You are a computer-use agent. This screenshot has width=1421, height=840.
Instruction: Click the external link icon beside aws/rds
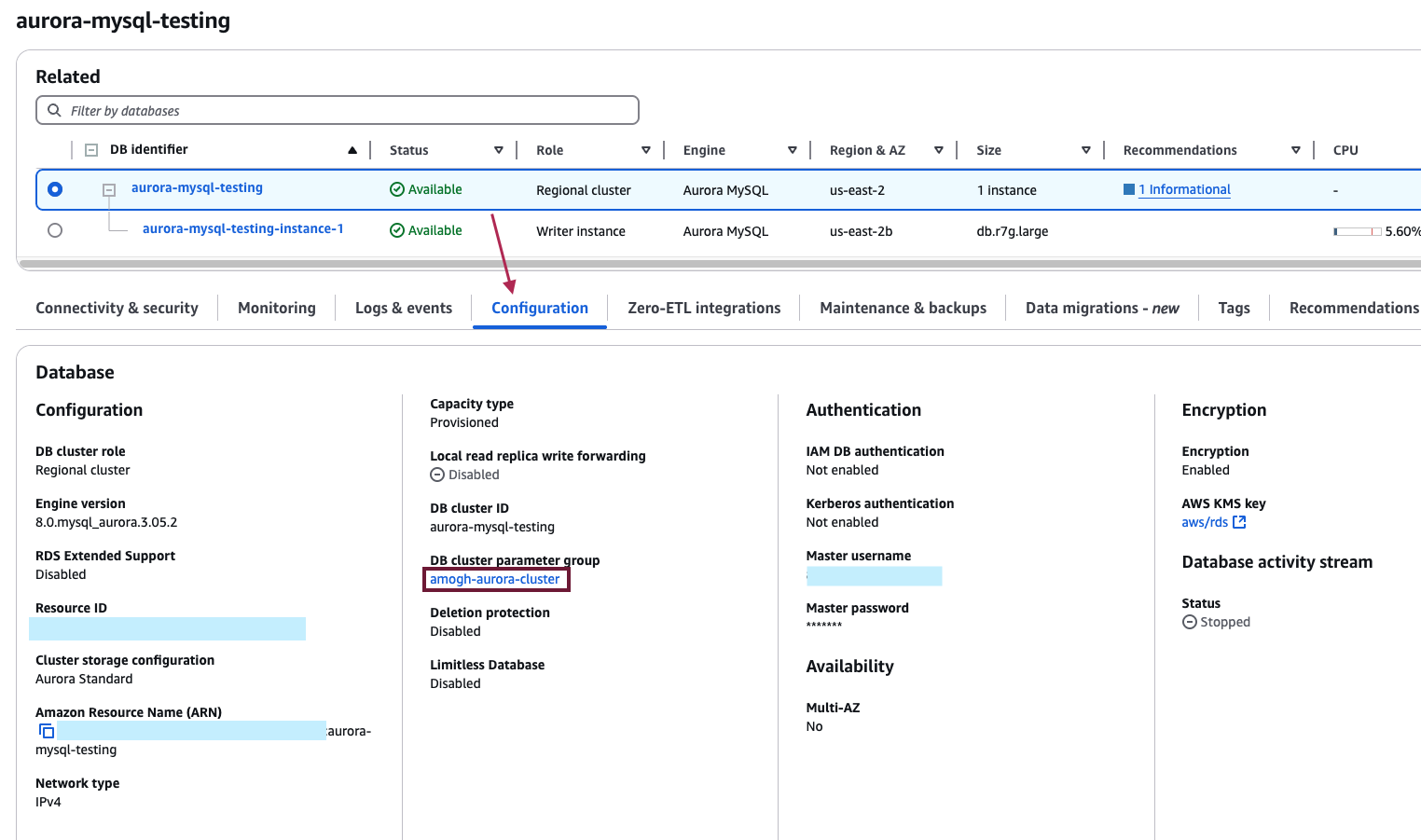point(1239,522)
